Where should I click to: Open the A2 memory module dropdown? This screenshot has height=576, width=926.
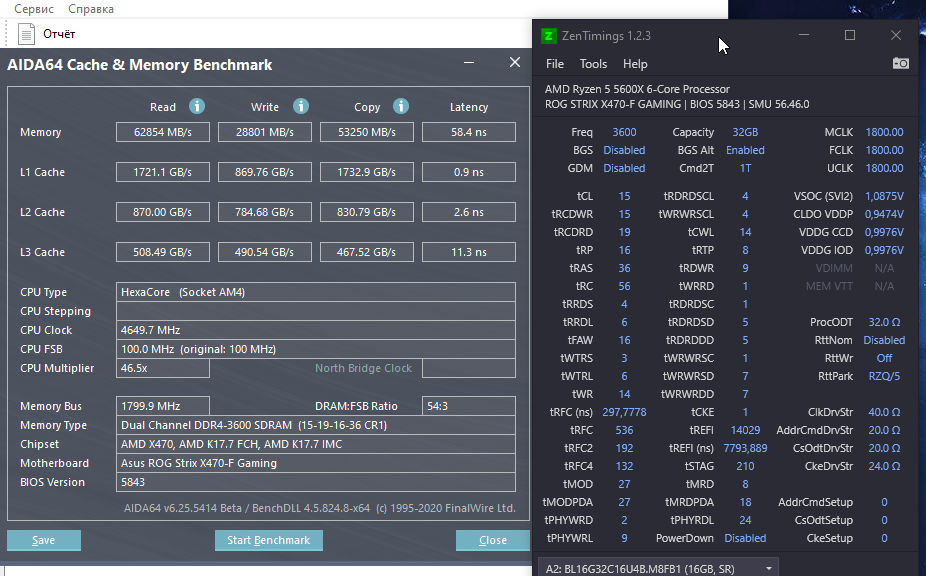coord(658,568)
